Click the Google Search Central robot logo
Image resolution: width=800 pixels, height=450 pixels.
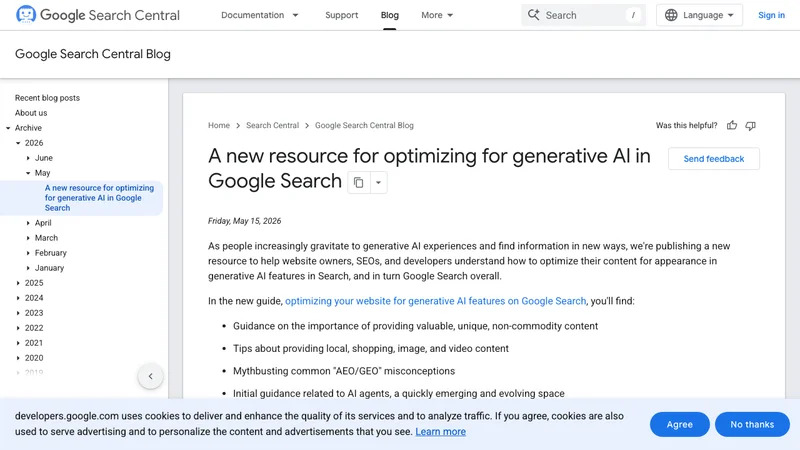click(x=26, y=14)
